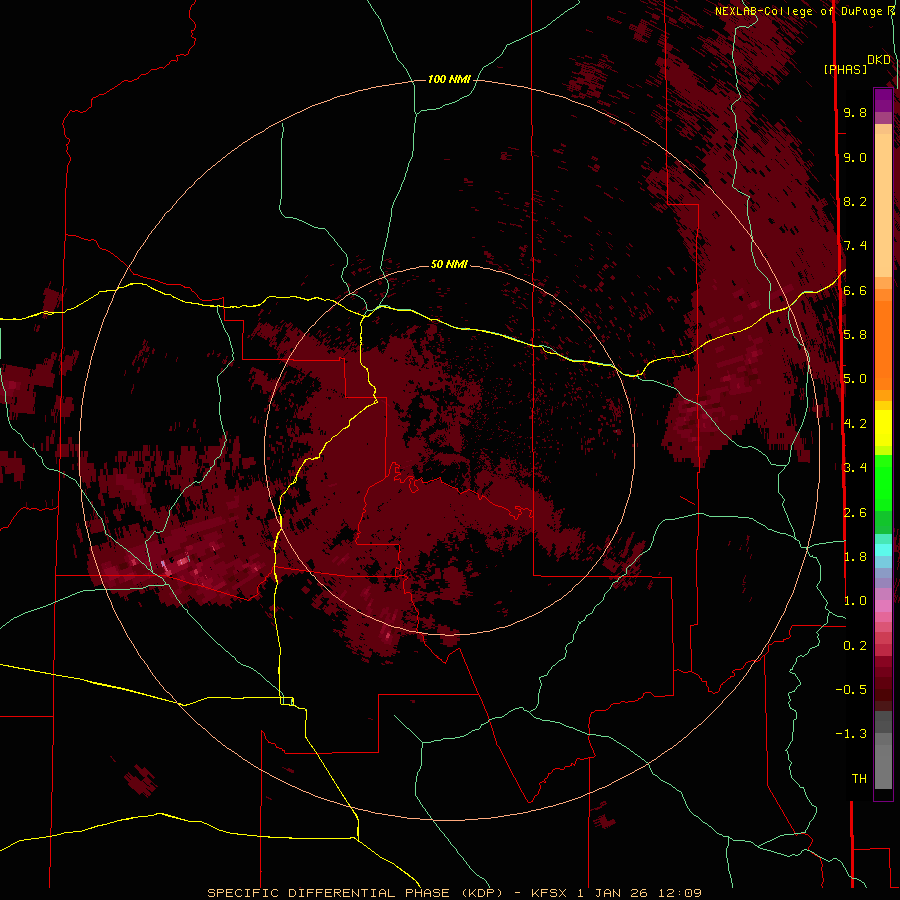This screenshot has width=900, height=900.
Task: Click the 0.2 scale label
Action: [x=855, y=646]
